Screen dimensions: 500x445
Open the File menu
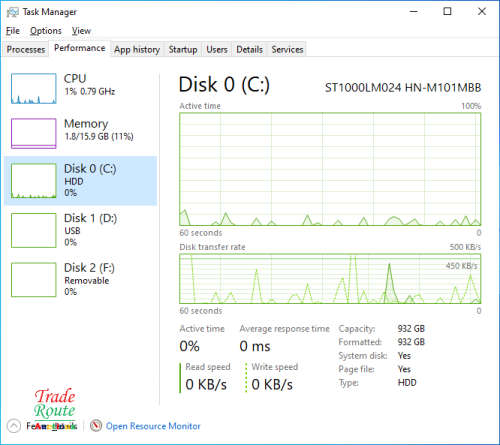click(x=13, y=31)
